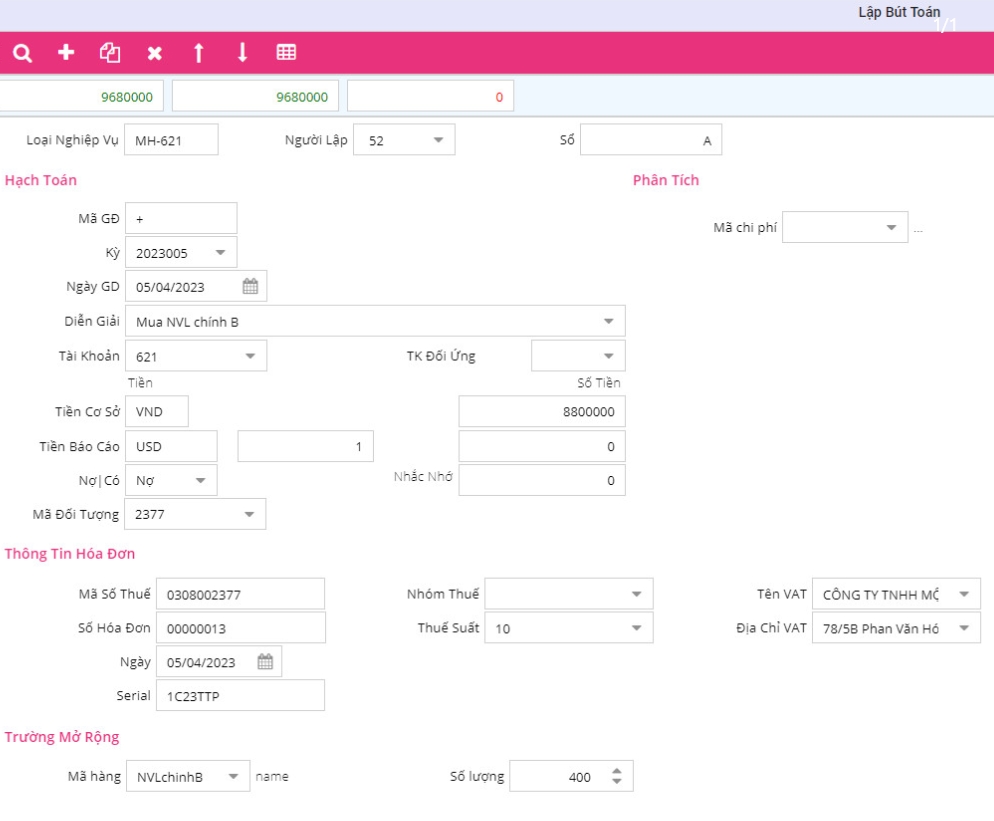Open the Mã hàng item code dropdown
The width and height of the screenshot is (994, 821).
tap(233, 777)
